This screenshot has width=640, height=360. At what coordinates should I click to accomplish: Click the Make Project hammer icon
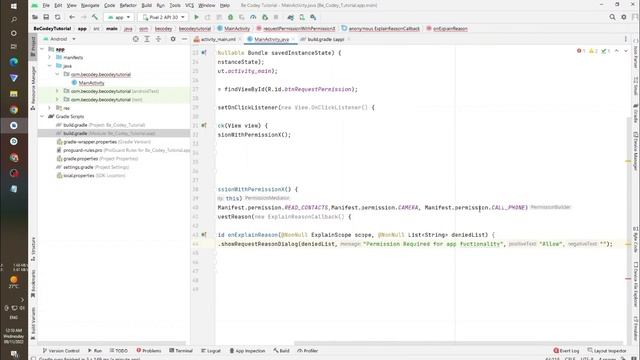click(95, 17)
